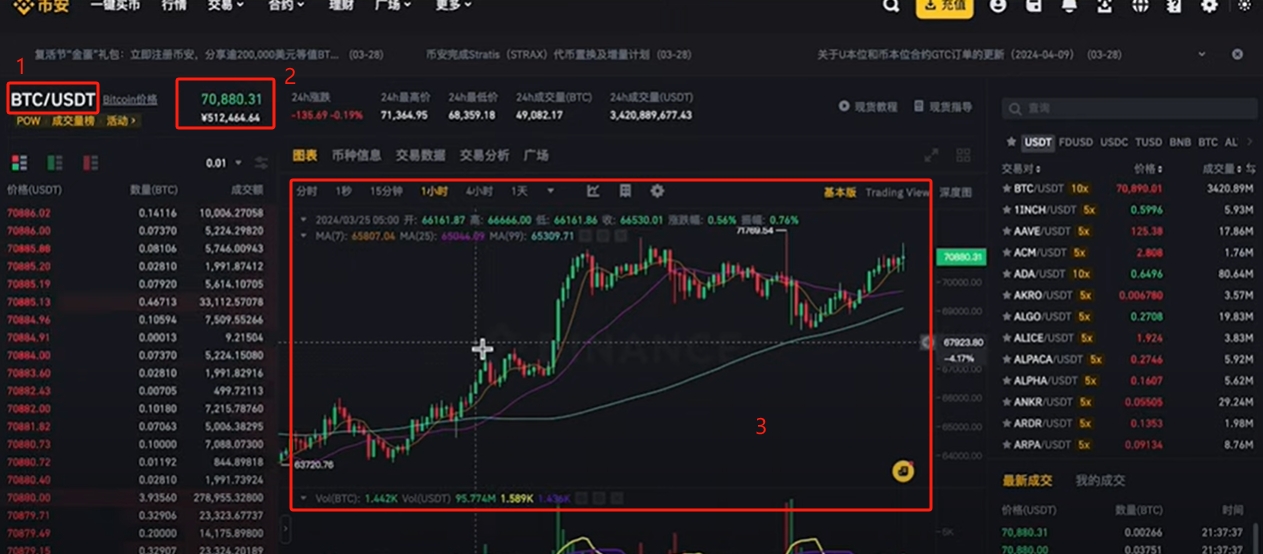
Task: Select the BNB market tab
Action: [1180, 142]
